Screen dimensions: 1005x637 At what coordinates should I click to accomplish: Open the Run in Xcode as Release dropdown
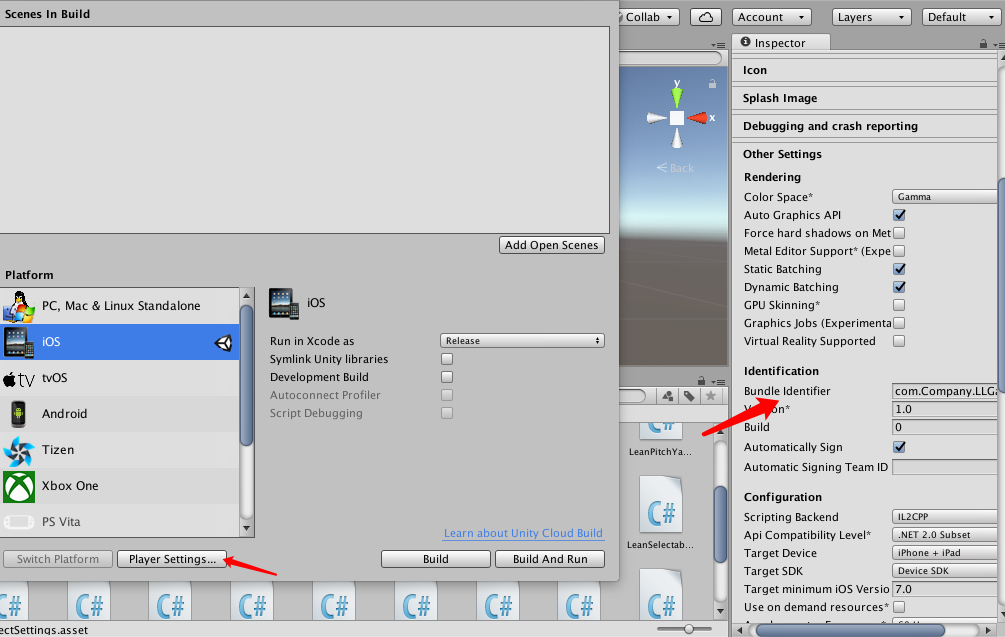coord(522,341)
